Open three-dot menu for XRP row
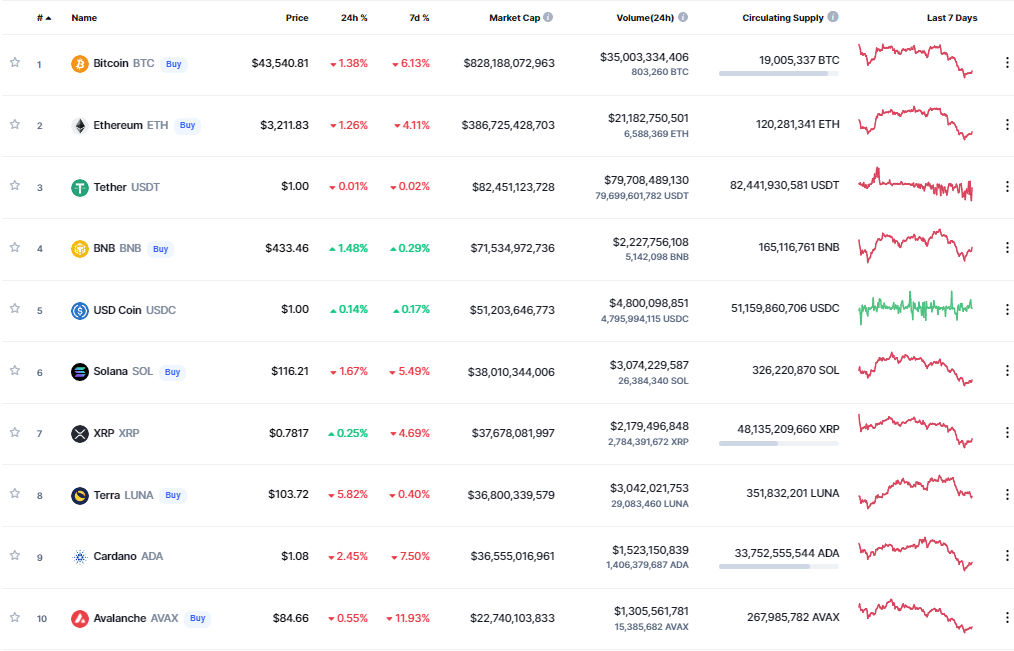This screenshot has height=651, width=1014. 1007,432
